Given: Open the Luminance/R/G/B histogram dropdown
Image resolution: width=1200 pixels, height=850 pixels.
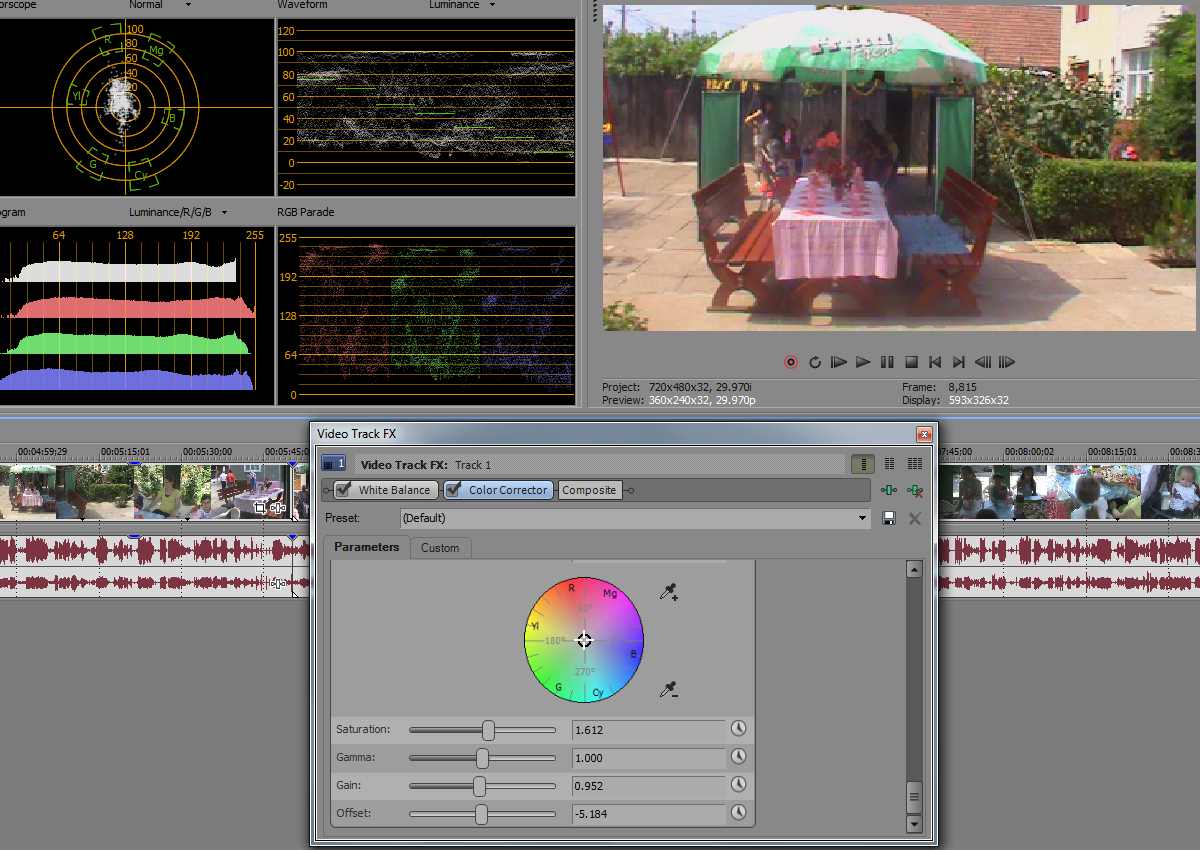Looking at the screenshot, I should tap(224, 212).
